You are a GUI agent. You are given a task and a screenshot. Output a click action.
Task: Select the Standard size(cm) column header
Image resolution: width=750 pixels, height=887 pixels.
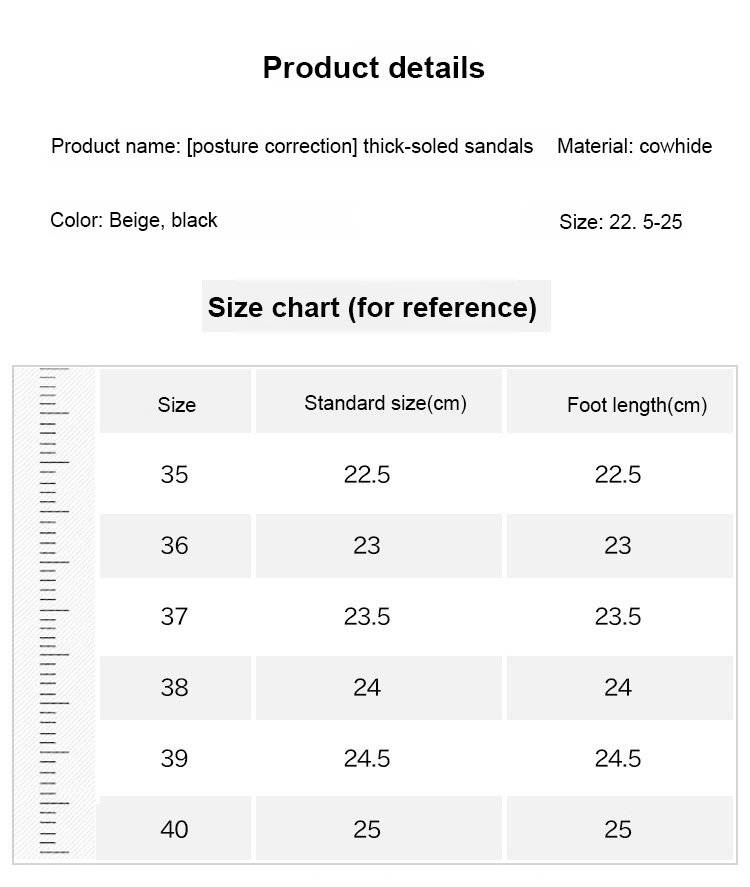pos(379,402)
